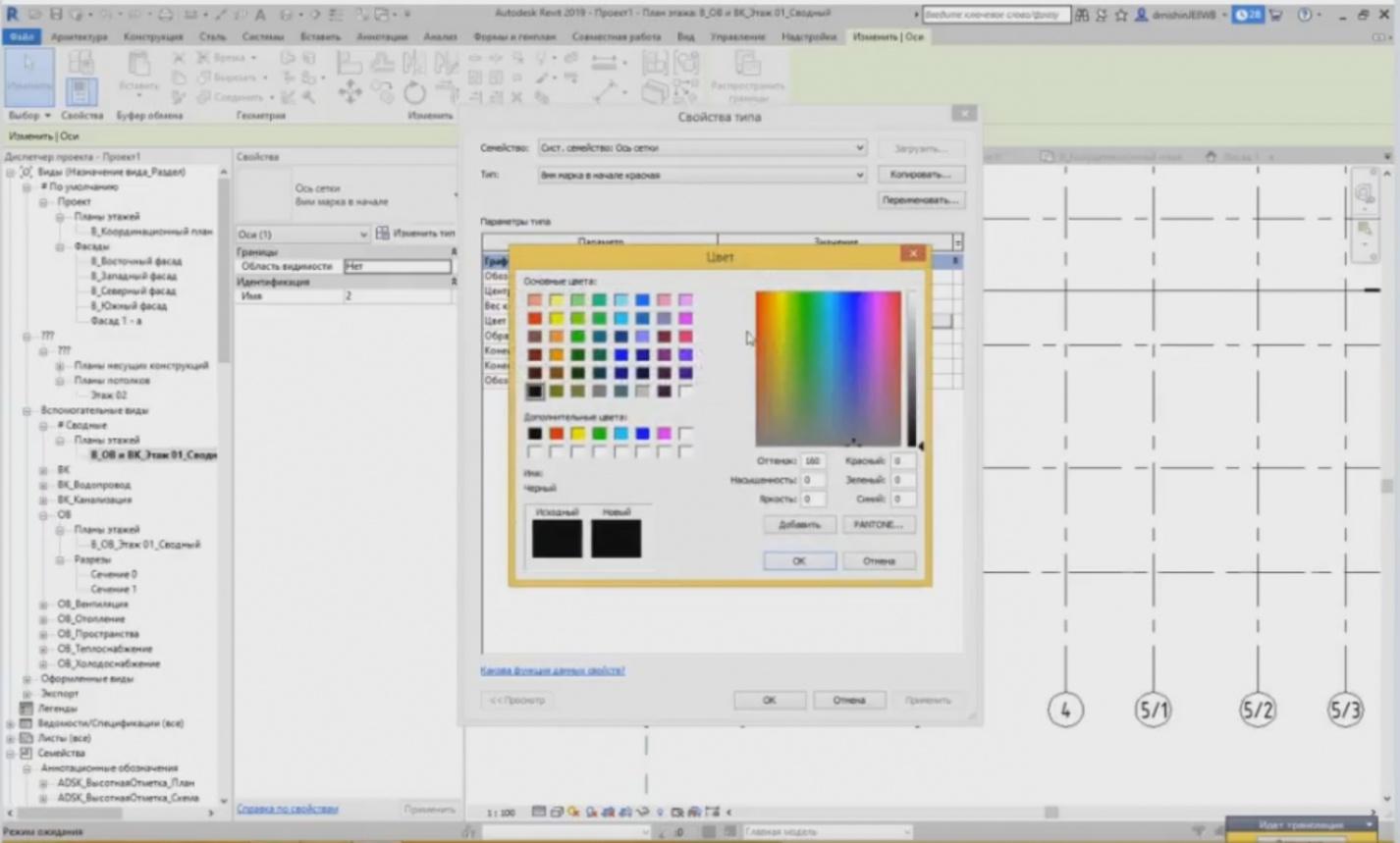Click the Properties palette icon in ribbon

81,91
